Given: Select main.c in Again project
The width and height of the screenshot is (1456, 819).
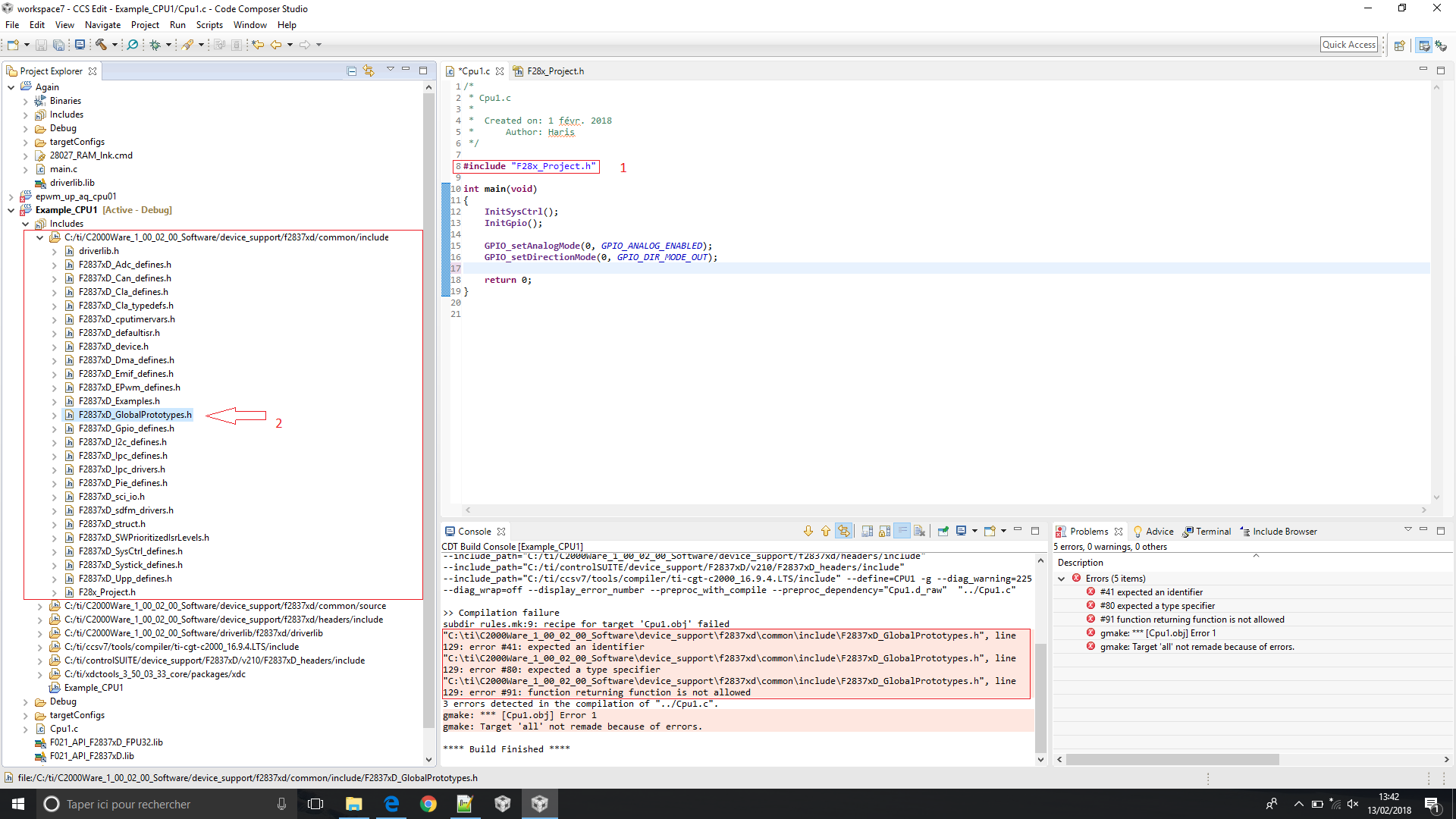Looking at the screenshot, I should click(x=64, y=169).
